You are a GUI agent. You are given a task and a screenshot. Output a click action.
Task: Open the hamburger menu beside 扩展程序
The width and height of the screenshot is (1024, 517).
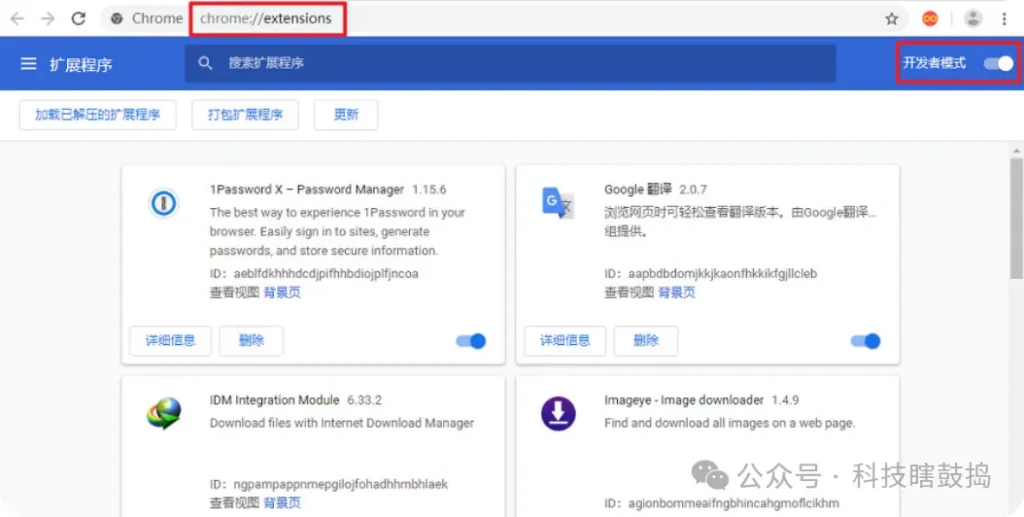coord(28,63)
